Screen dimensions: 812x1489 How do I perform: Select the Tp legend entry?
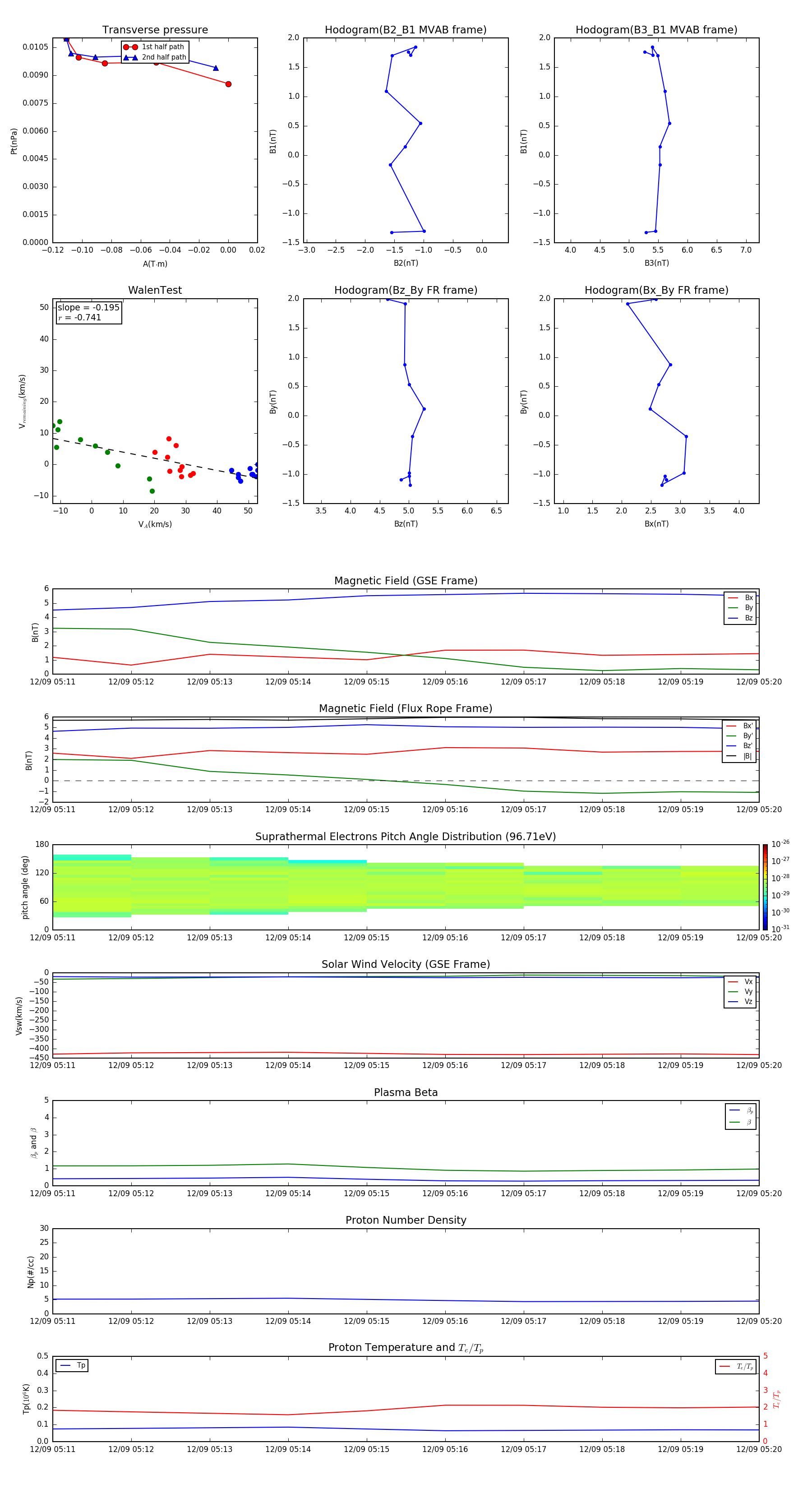[72, 1365]
